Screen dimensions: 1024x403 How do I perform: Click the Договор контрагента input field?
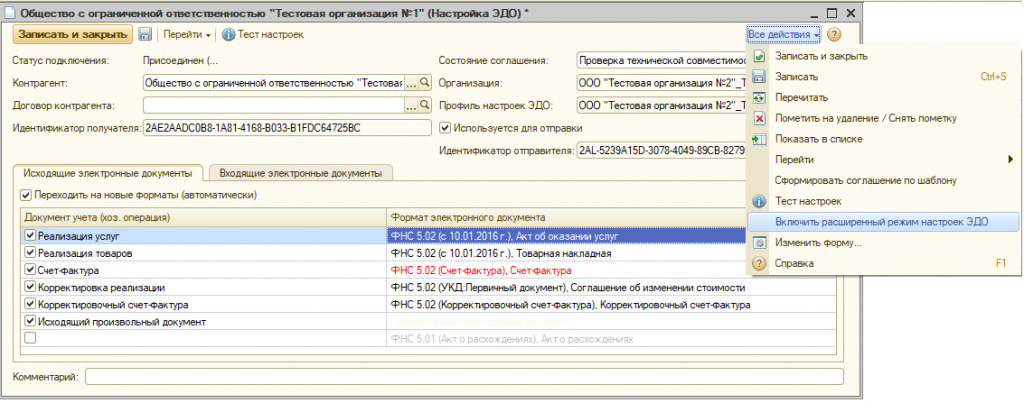(274, 105)
